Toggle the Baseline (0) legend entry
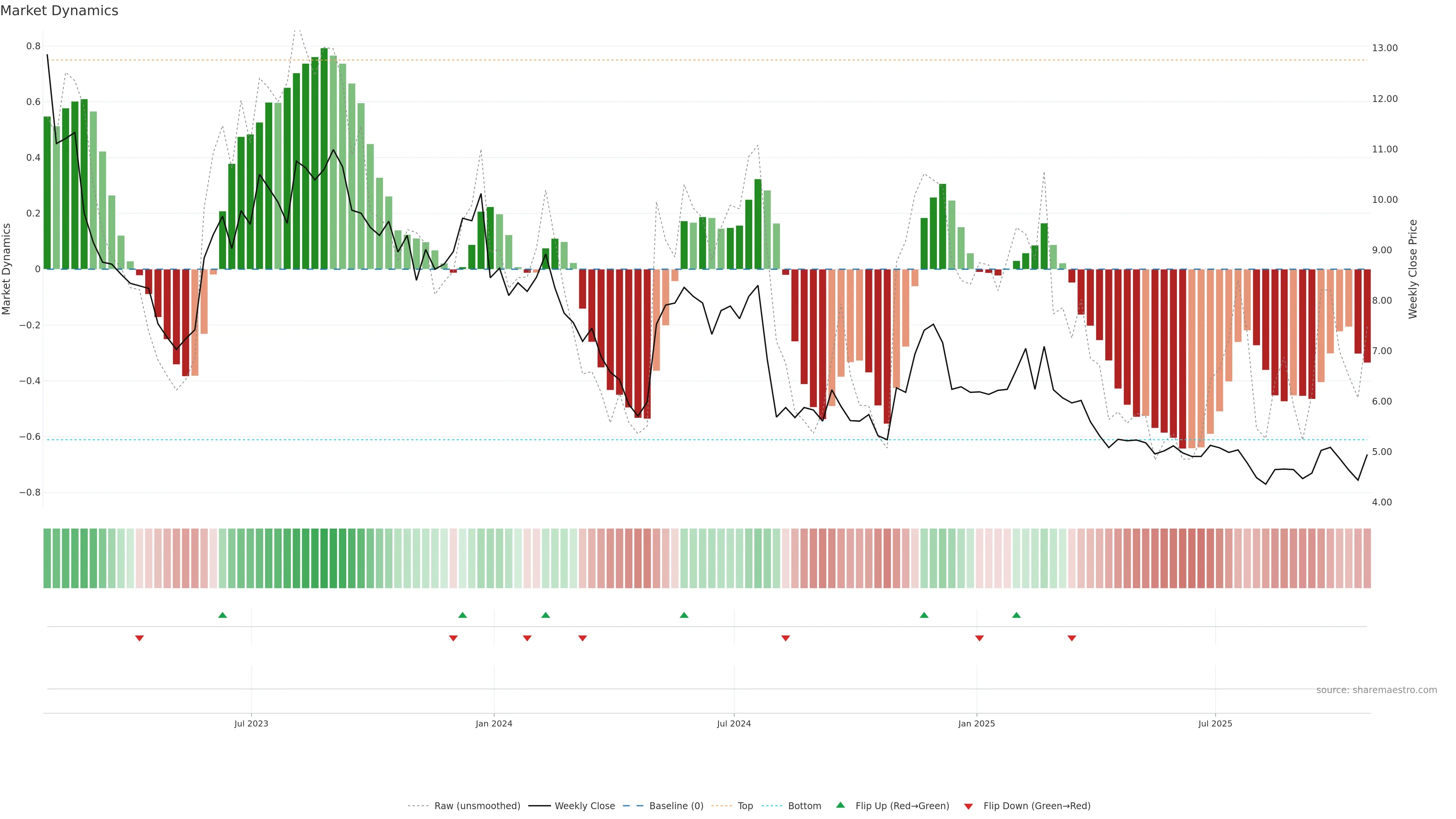 676,805
